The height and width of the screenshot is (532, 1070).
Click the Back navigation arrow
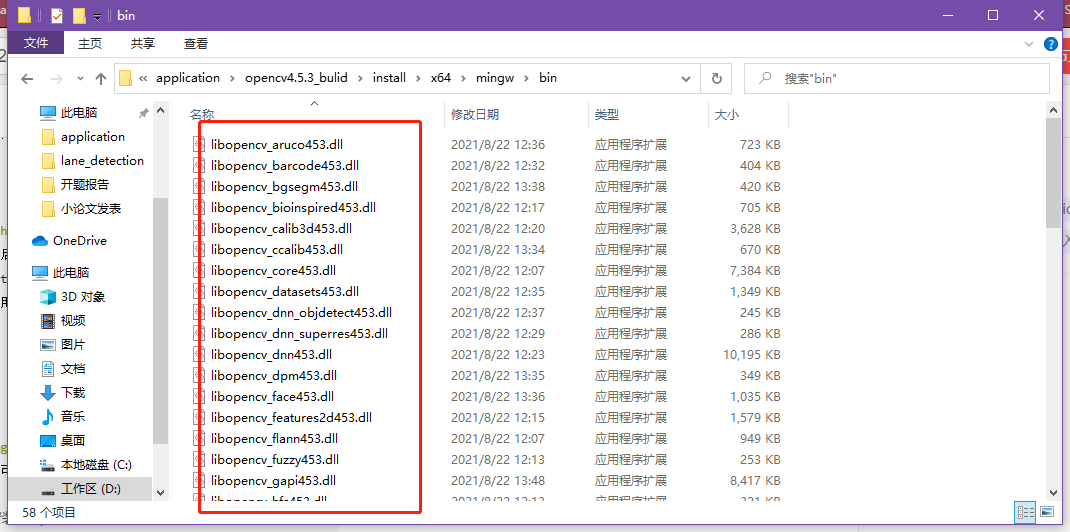[27, 78]
